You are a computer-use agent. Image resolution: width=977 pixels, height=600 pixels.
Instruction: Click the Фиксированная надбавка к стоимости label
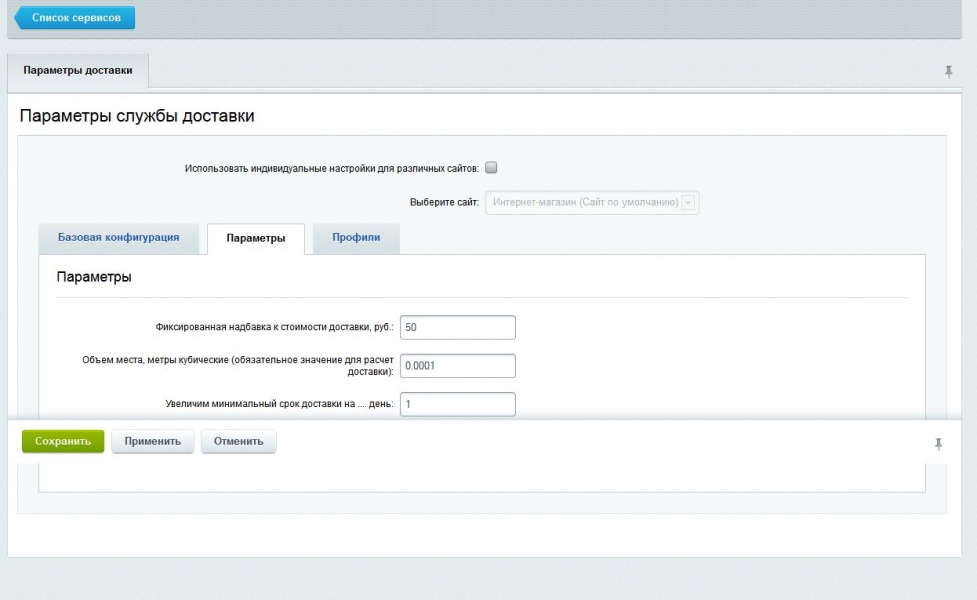(x=275, y=327)
